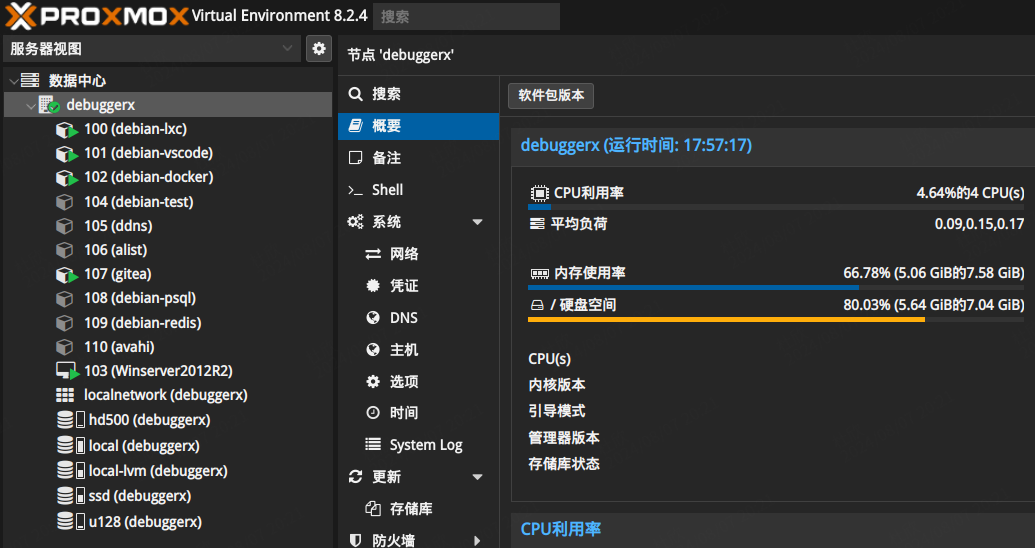Open the 选项 options item
1035x548 pixels.
tap(418, 382)
